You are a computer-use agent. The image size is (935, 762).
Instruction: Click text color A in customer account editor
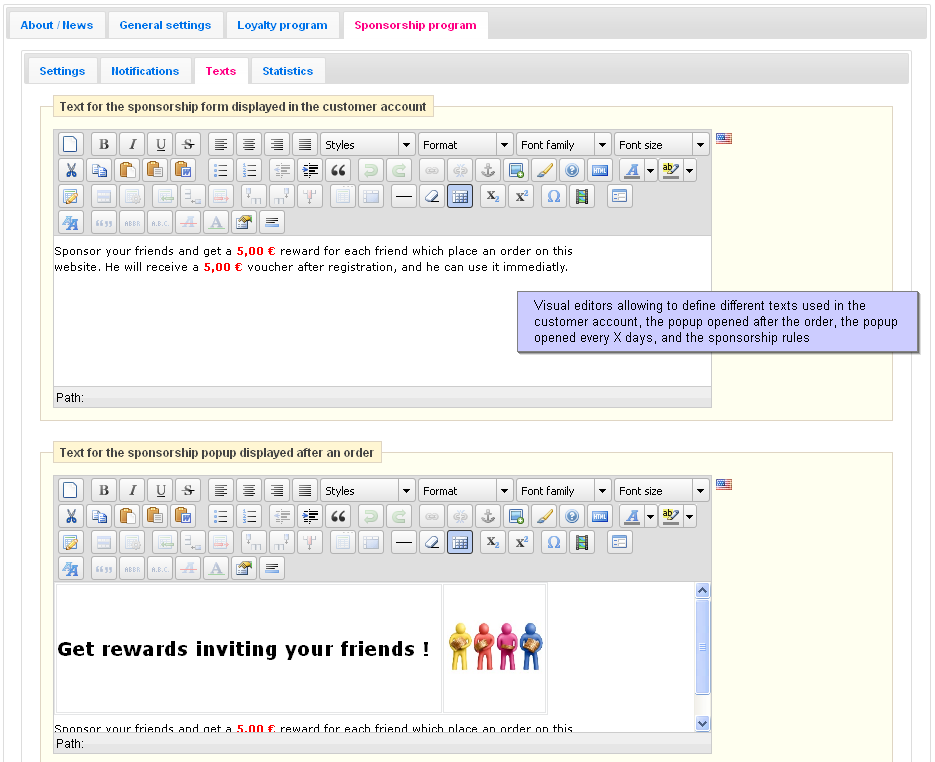[632, 171]
